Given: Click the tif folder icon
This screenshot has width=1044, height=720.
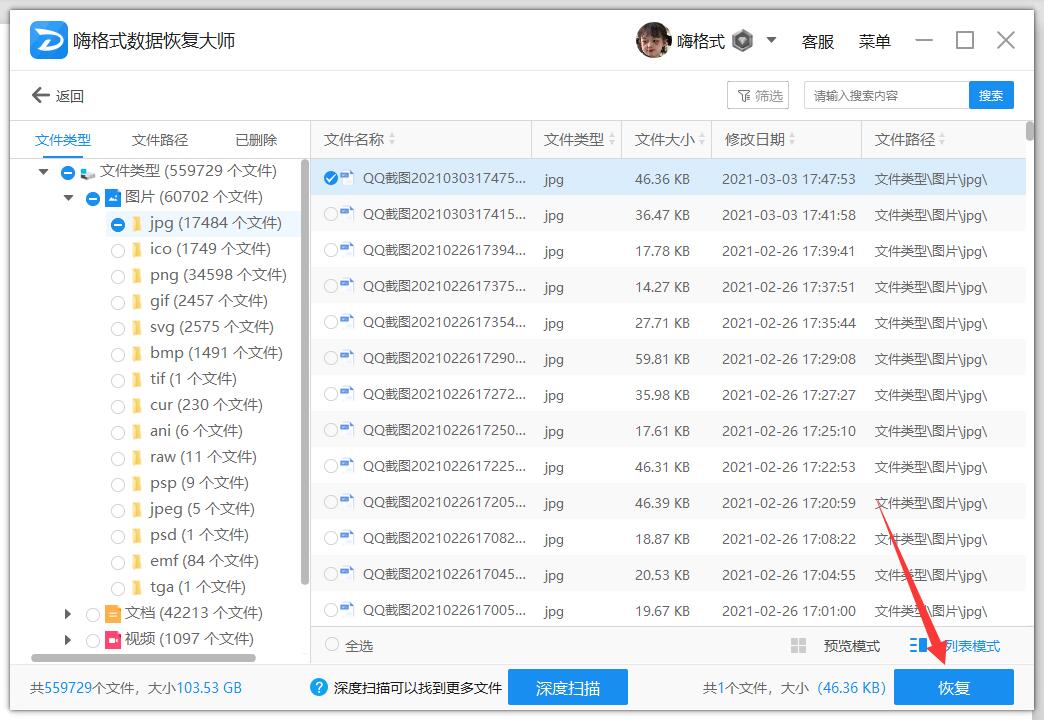Looking at the screenshot, I should click(x=136, y=380).
